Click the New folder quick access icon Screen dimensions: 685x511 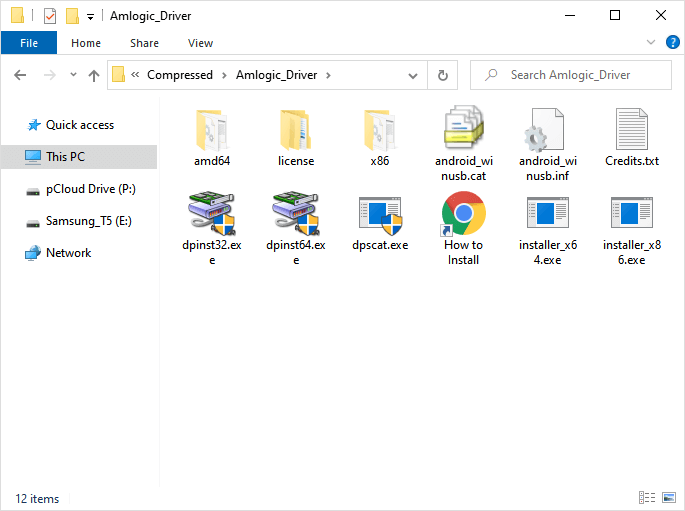coord(72,16)
